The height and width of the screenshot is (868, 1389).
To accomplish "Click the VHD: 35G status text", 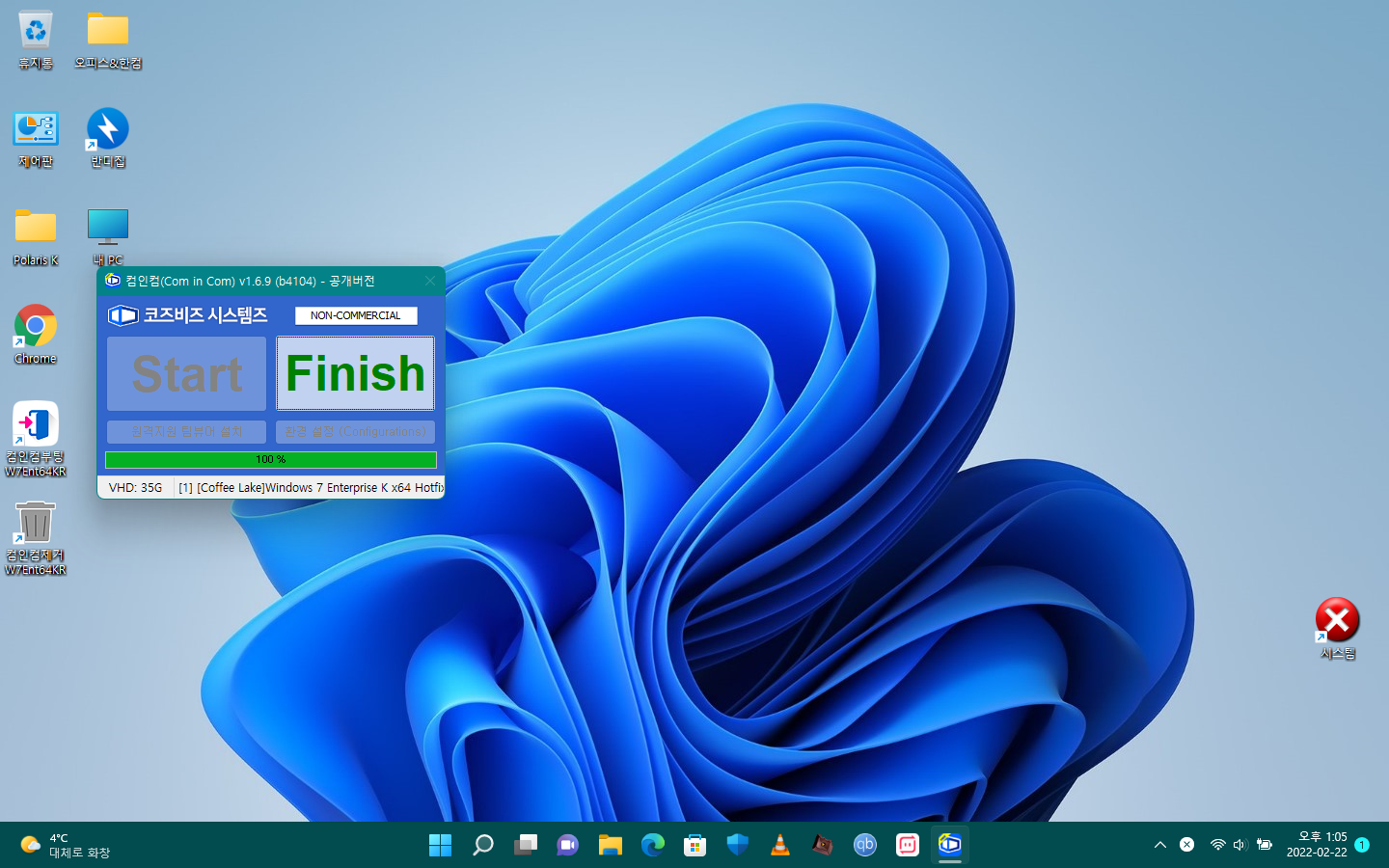I will click(135, 488).
